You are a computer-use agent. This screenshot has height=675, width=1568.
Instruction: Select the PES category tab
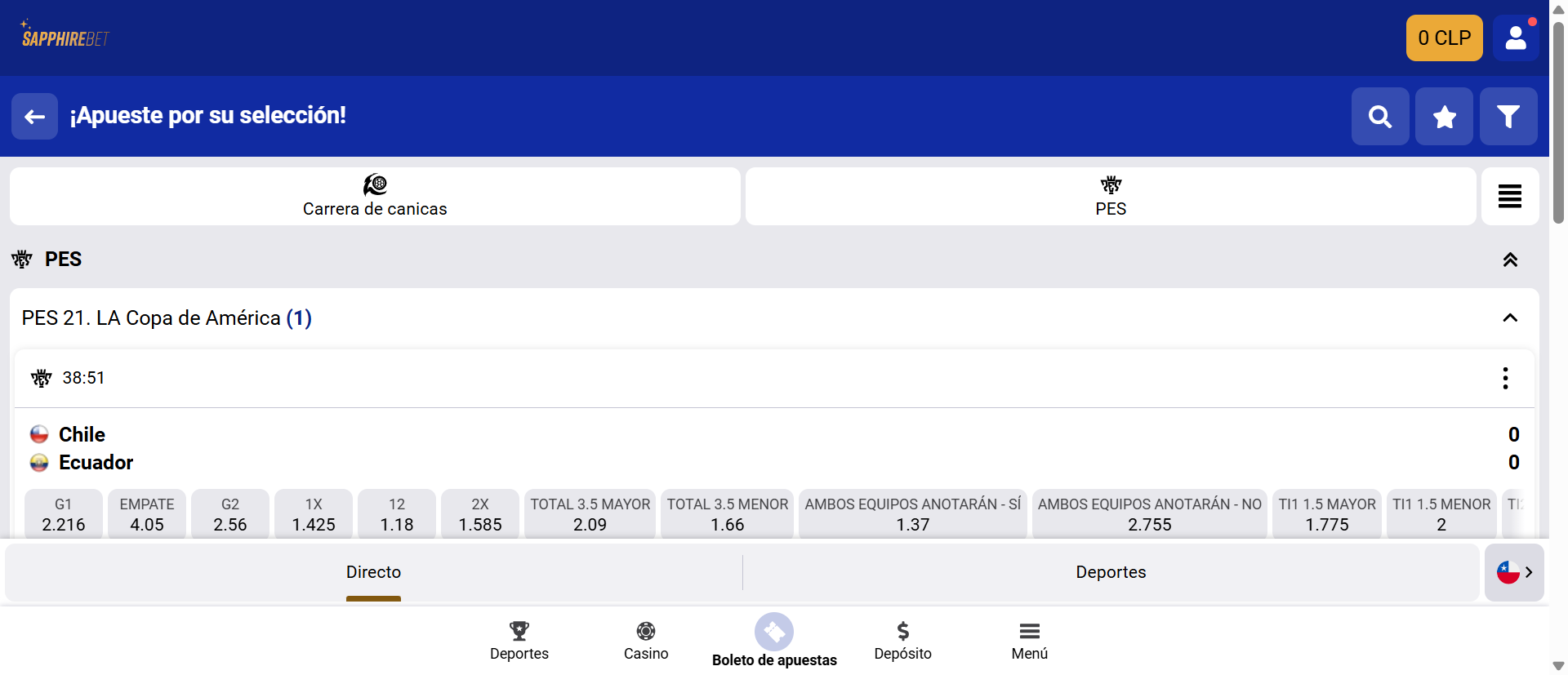pos(1111,197)
